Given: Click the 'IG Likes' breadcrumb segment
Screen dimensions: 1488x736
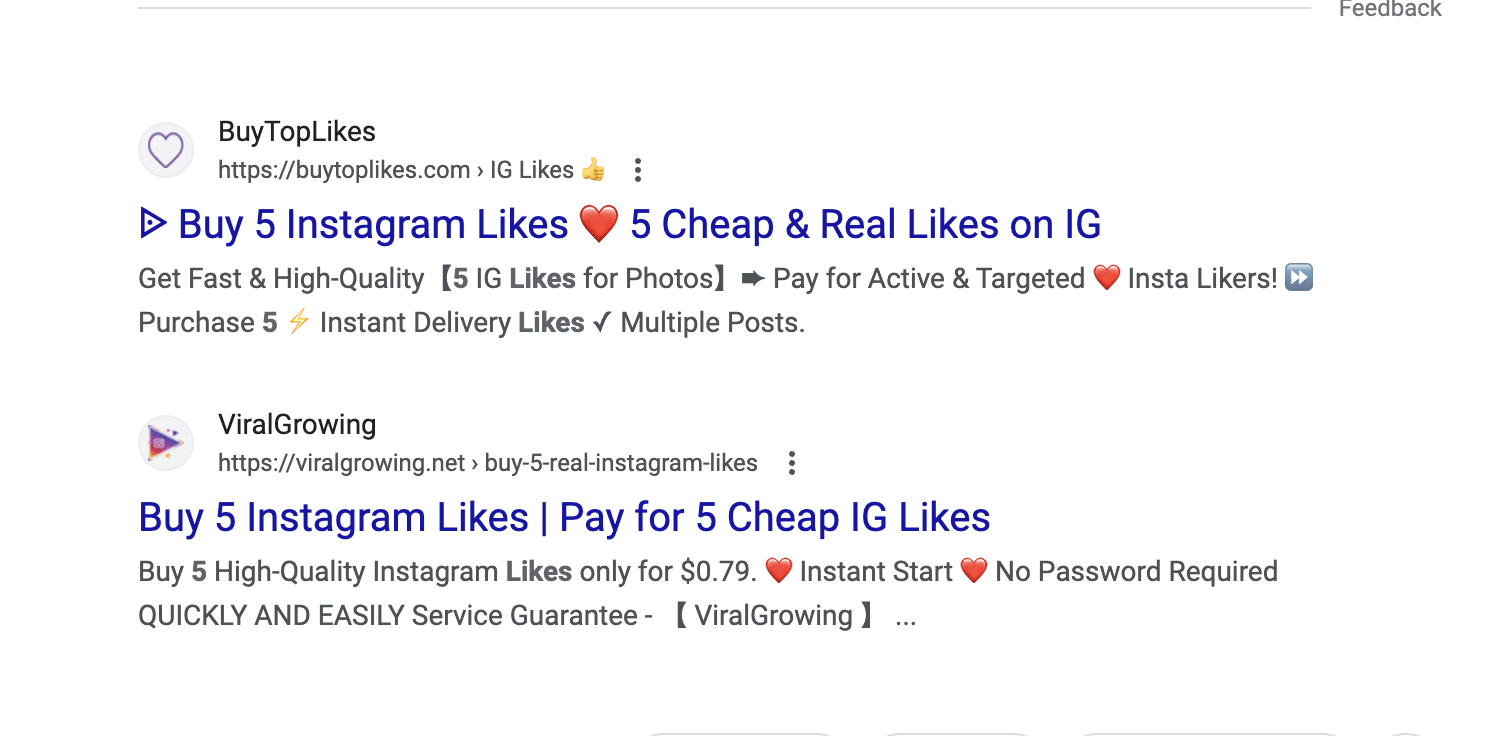Looking at the screenshot, I should (531, 170).
